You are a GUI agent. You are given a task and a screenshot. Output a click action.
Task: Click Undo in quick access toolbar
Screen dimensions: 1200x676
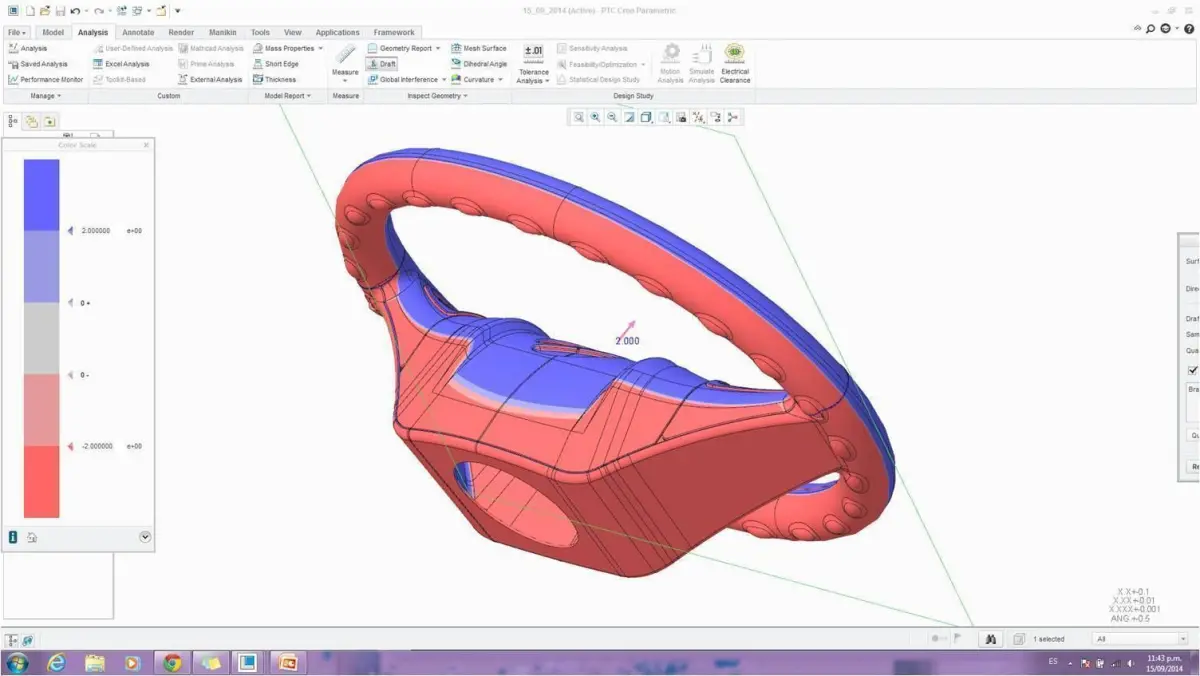75,11
